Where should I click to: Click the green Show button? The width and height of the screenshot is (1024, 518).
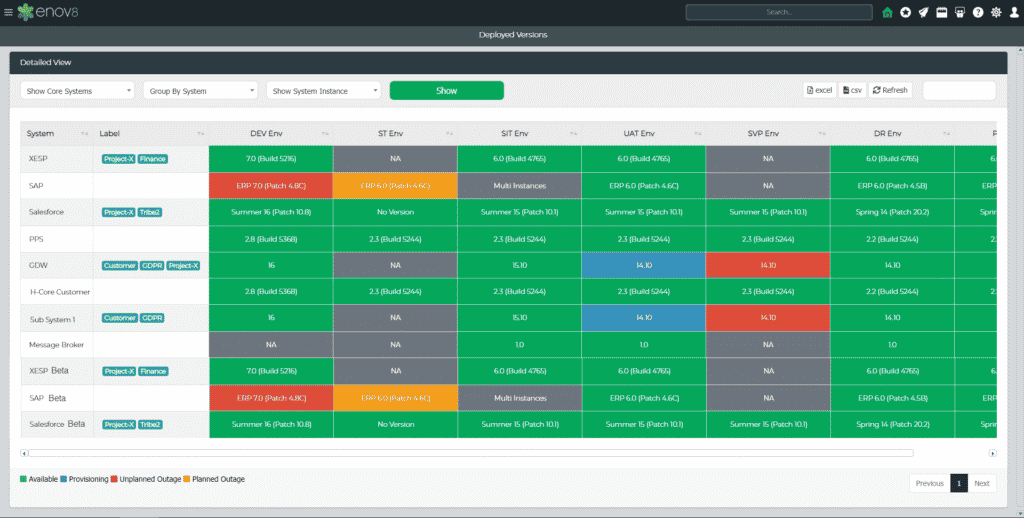pyautogui.click(x=447, y=91)
